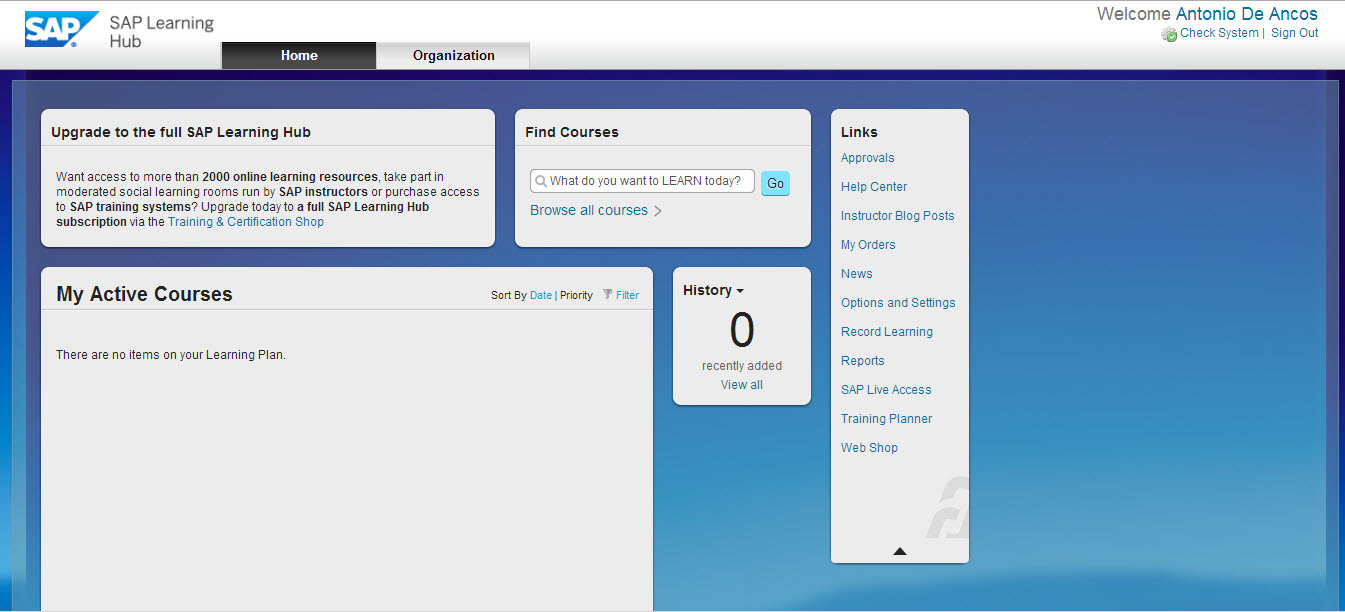Click the search magnifier icon in Find Courses
Viewport: 1345px width, 612px height.
[x=541, y=181]
